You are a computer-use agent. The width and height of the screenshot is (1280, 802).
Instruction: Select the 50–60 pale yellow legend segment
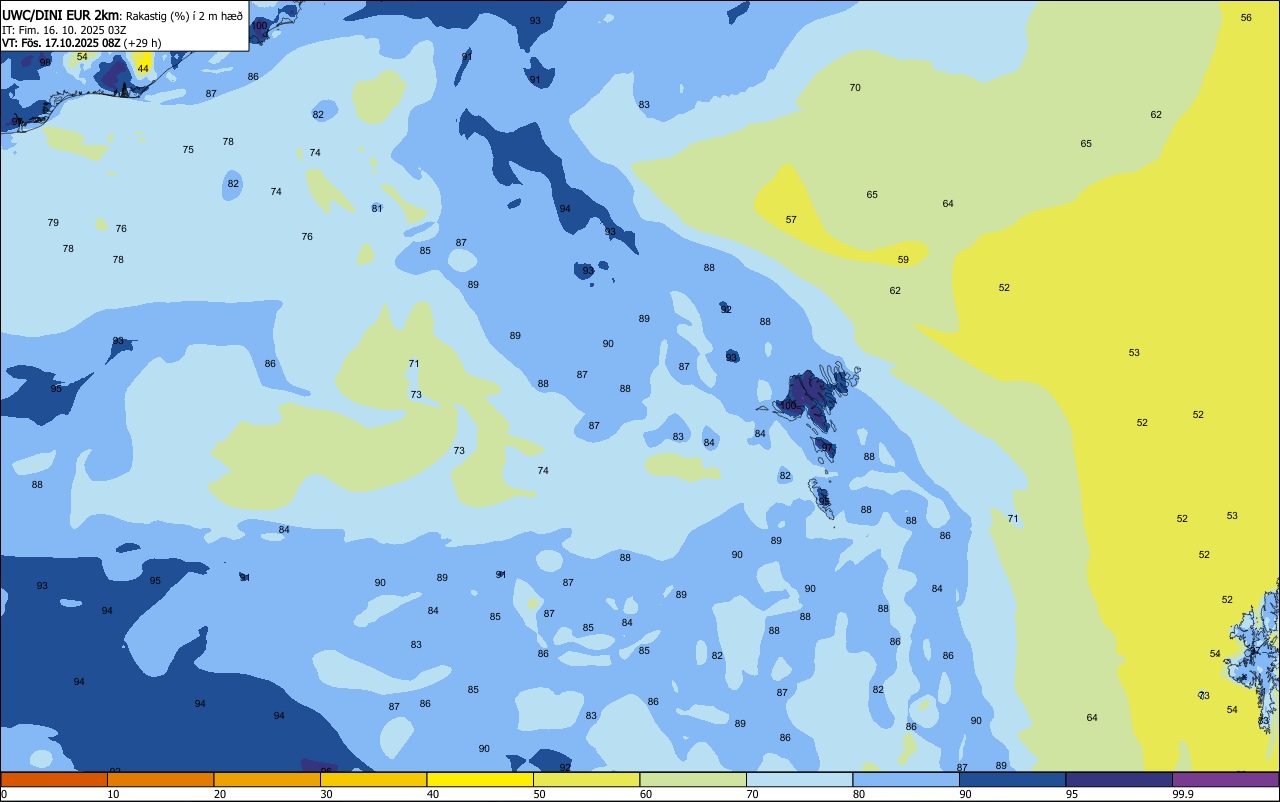point(586,779)
